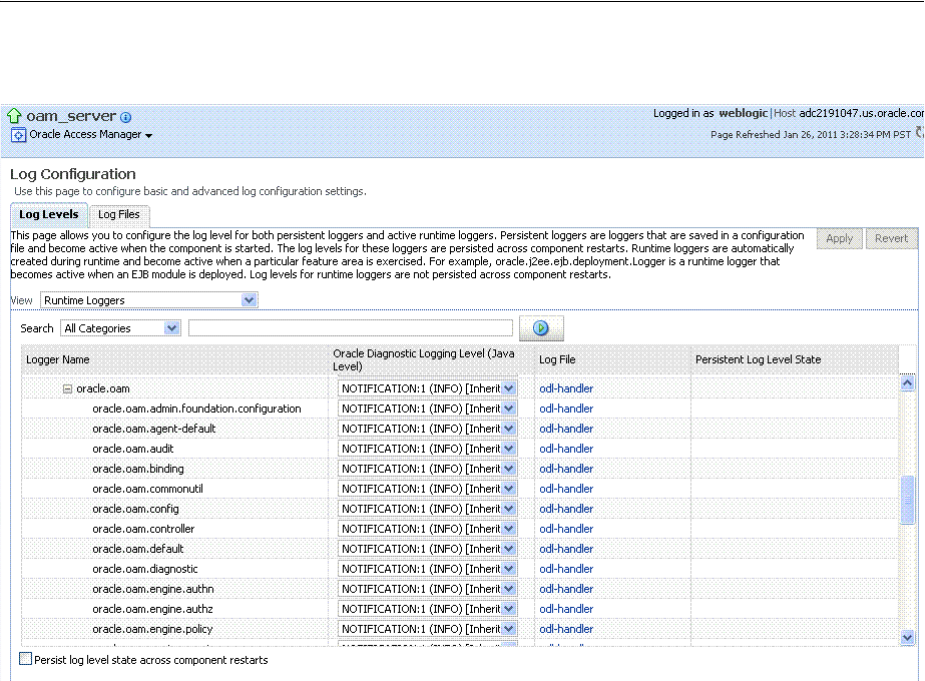This screenshot has height=681, width=925.
Task: Click the green search go button
Action: pyautogui.click(x=541, y=328)
